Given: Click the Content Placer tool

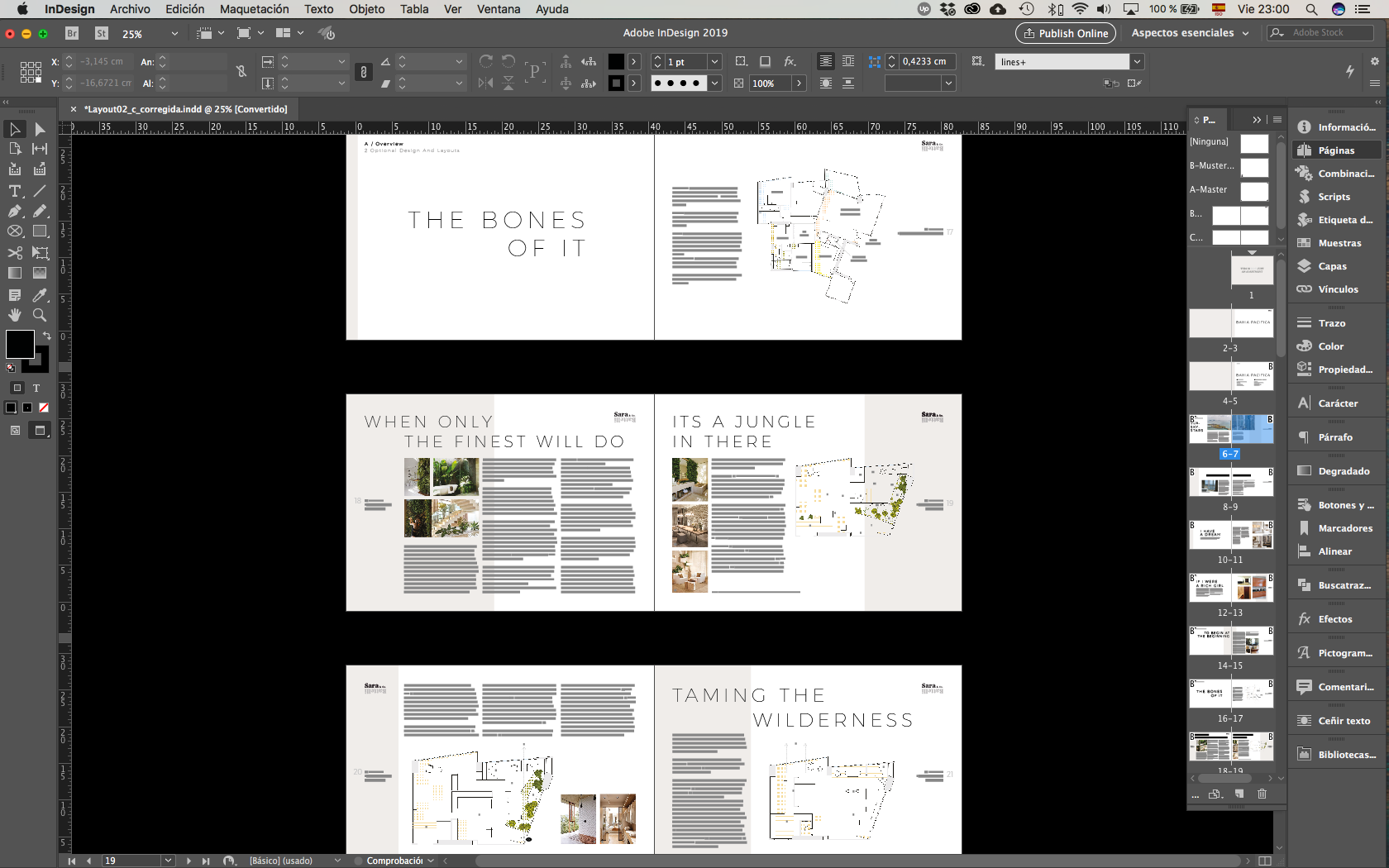Looking at the screenshot, I should coord(40,169).
